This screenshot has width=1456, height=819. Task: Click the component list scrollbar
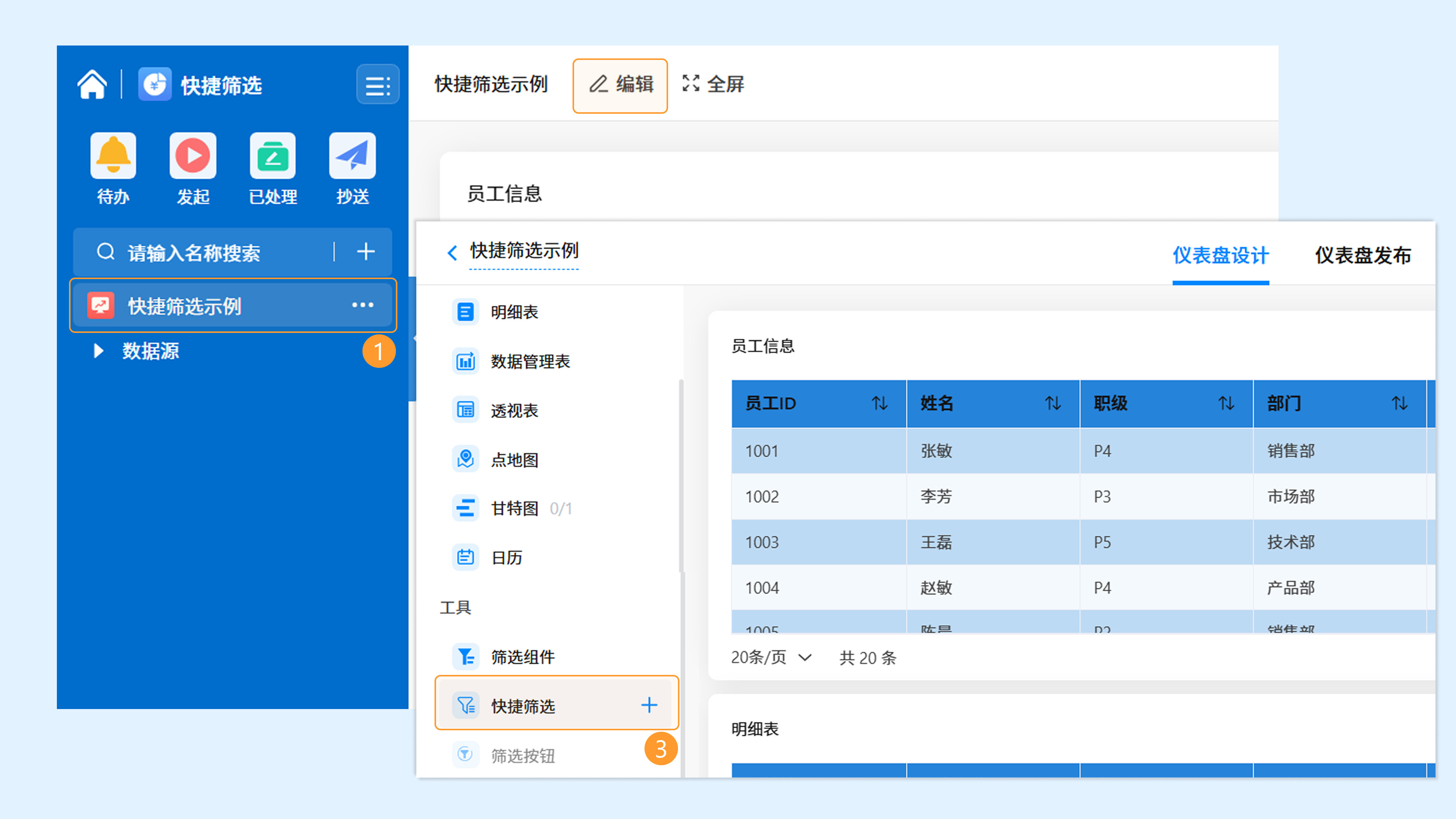tap(681, 477)
